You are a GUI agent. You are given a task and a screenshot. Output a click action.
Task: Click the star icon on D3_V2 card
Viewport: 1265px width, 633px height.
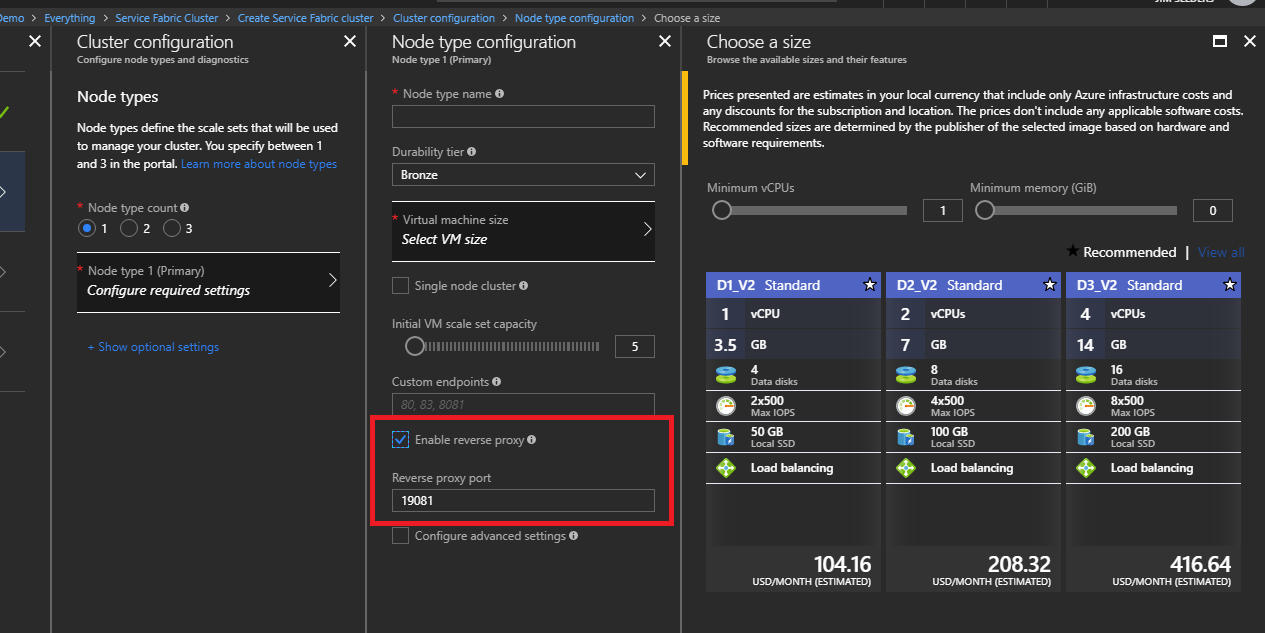point(1229,285)
